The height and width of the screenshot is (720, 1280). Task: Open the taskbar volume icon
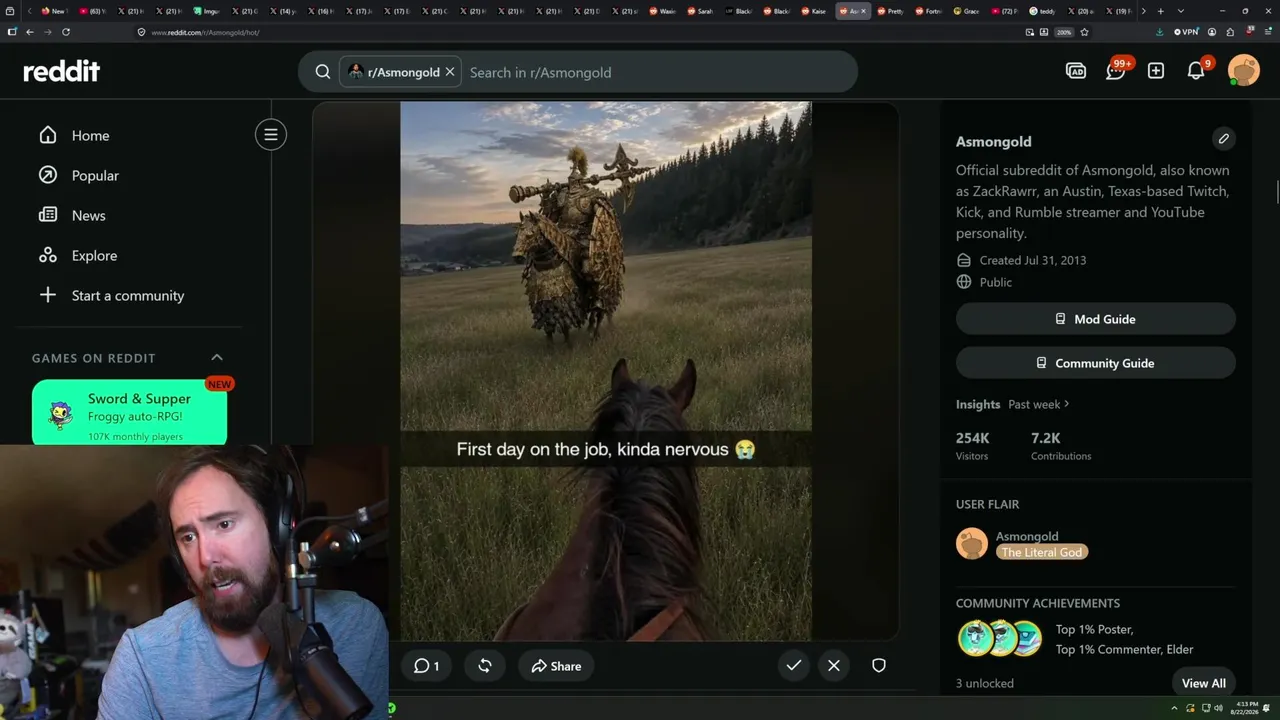pos(1218,708)
